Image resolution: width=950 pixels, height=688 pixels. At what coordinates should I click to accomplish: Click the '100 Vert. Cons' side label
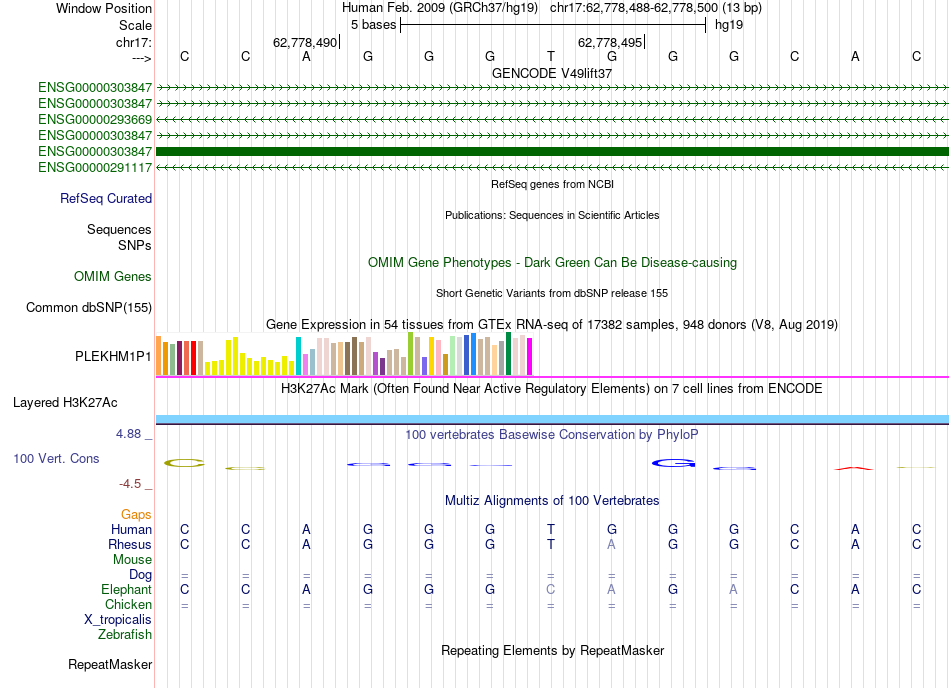coord(56,459)
